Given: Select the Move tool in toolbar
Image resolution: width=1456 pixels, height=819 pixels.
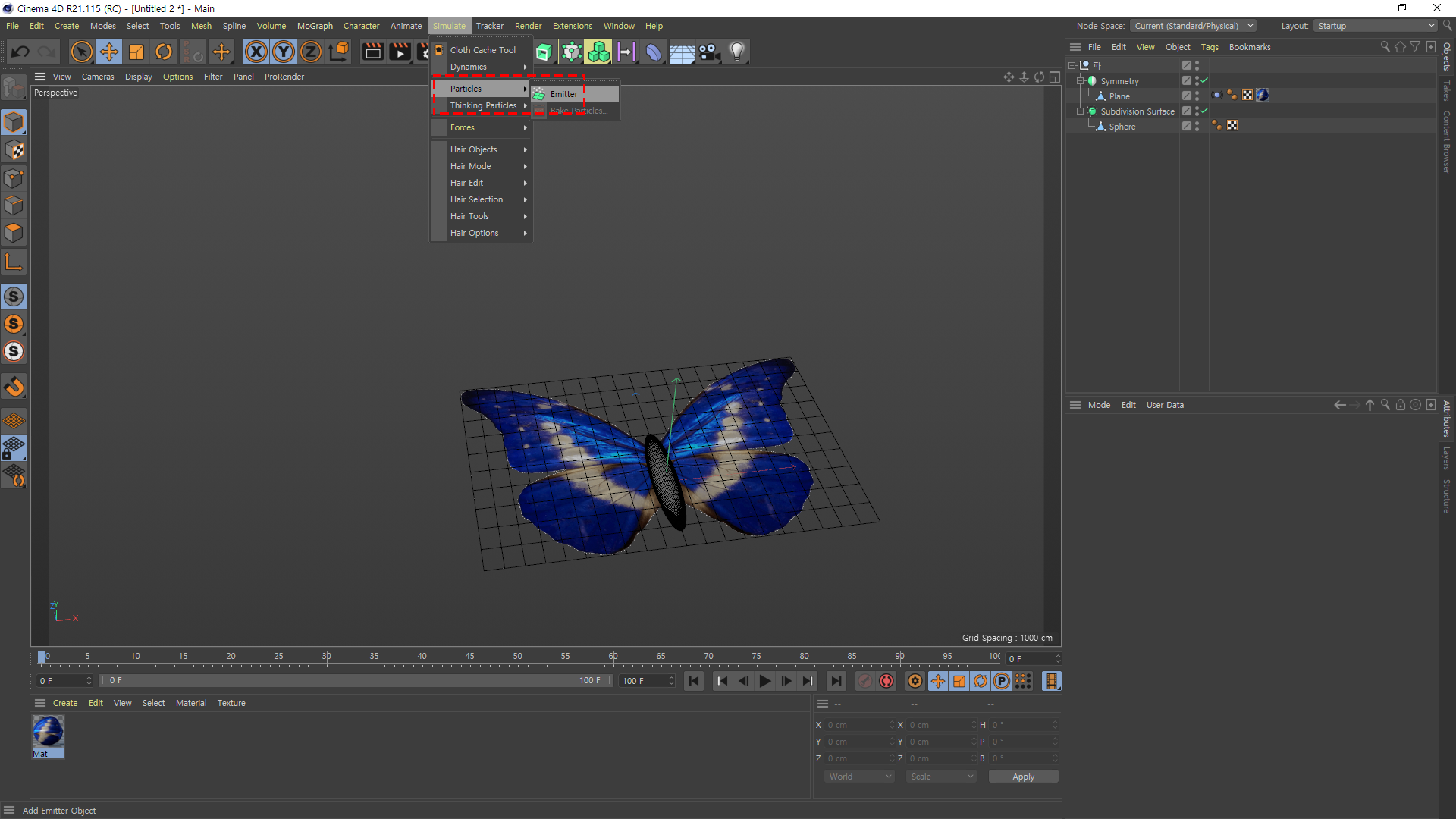Looking at the screenshot, I should pos(109,52).
